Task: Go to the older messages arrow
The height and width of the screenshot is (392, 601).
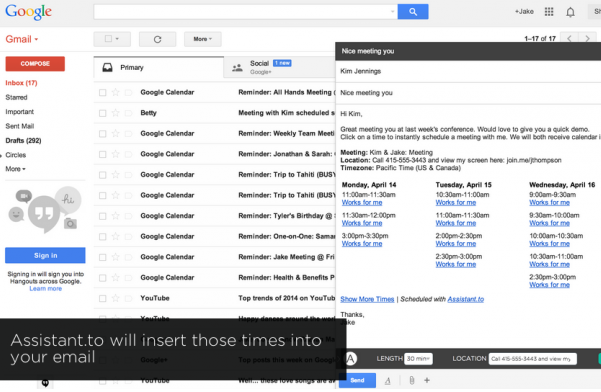Action: [587, 38]
